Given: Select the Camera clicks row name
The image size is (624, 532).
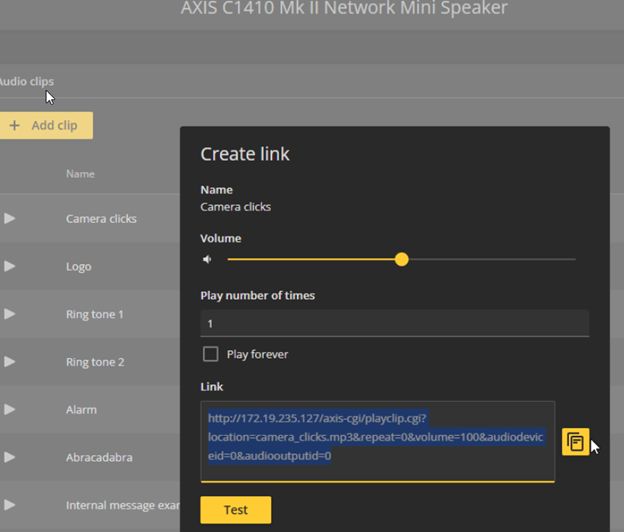Looking at the screenshot, I should 101,218.
